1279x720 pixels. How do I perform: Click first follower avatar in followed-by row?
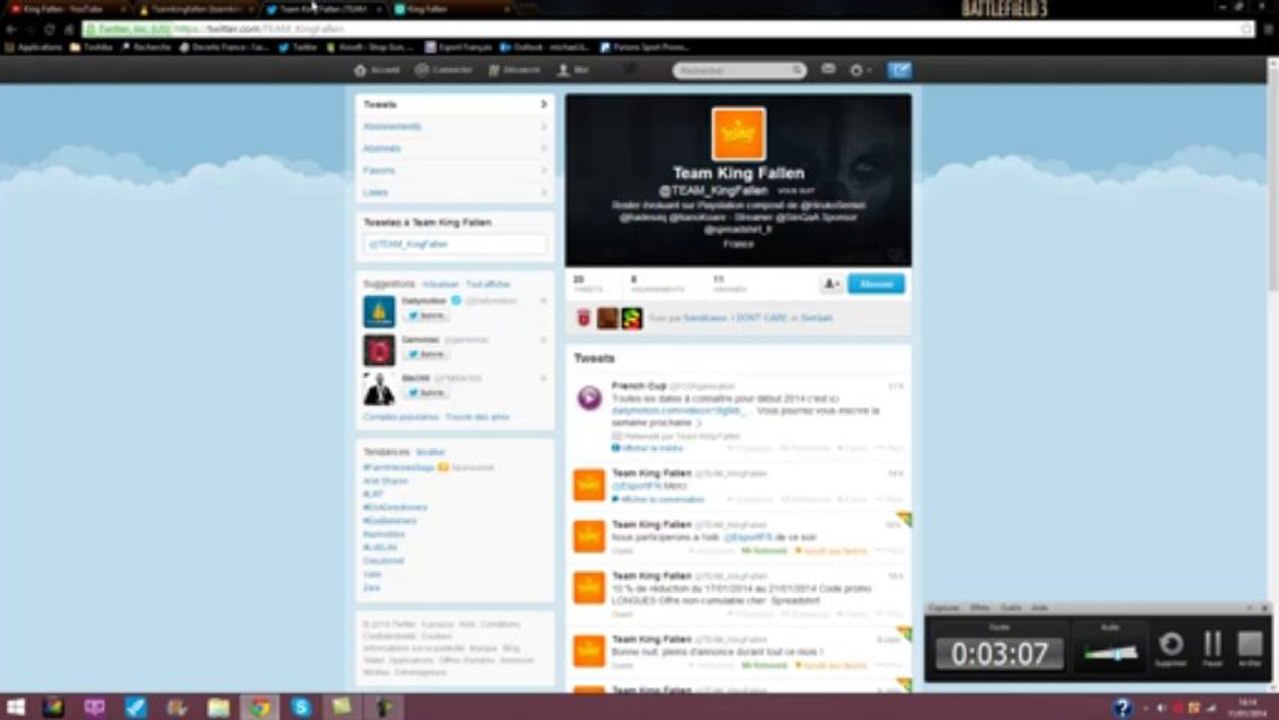584,318
